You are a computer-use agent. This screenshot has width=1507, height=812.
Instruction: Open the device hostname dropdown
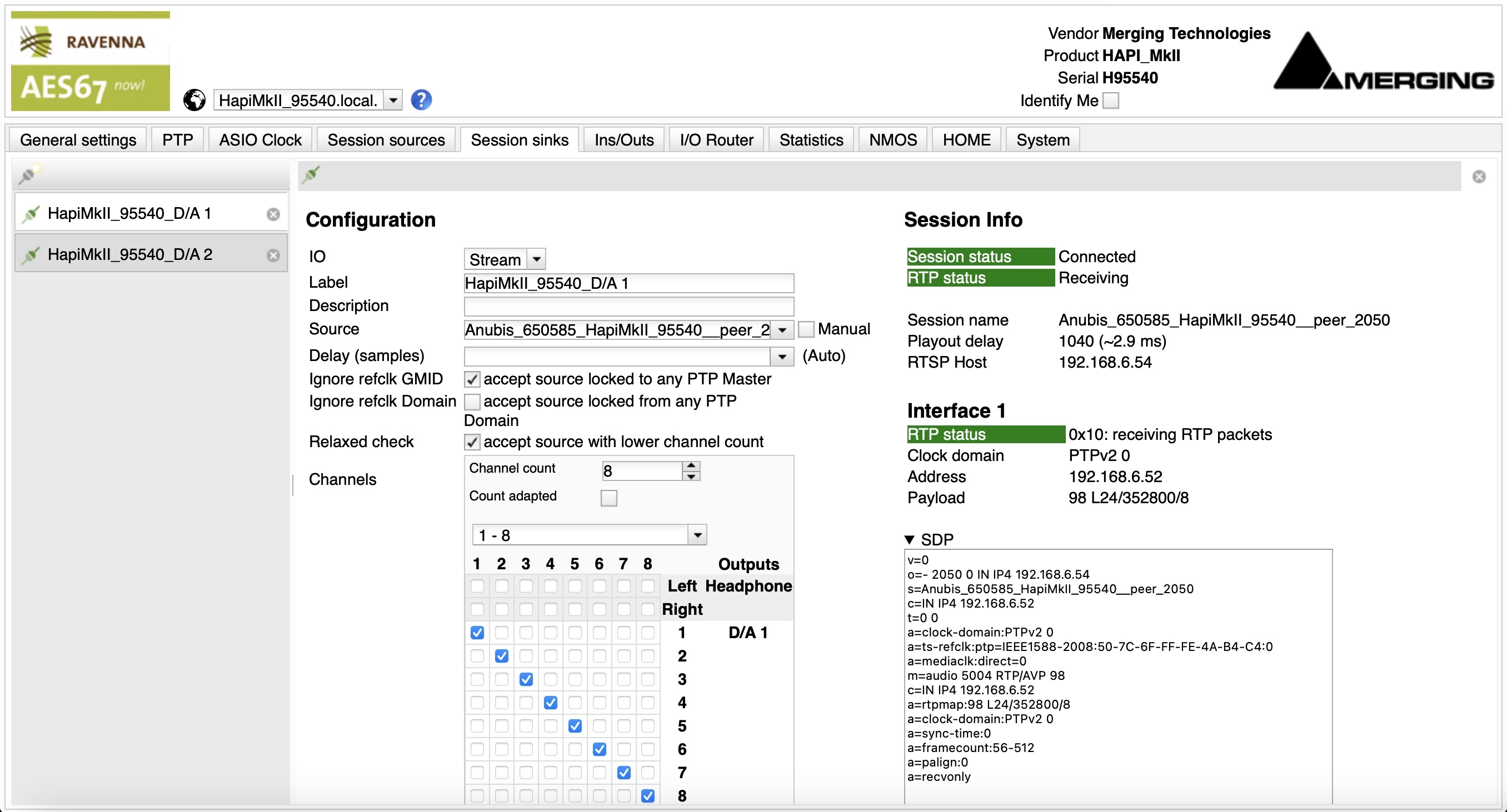393,101
